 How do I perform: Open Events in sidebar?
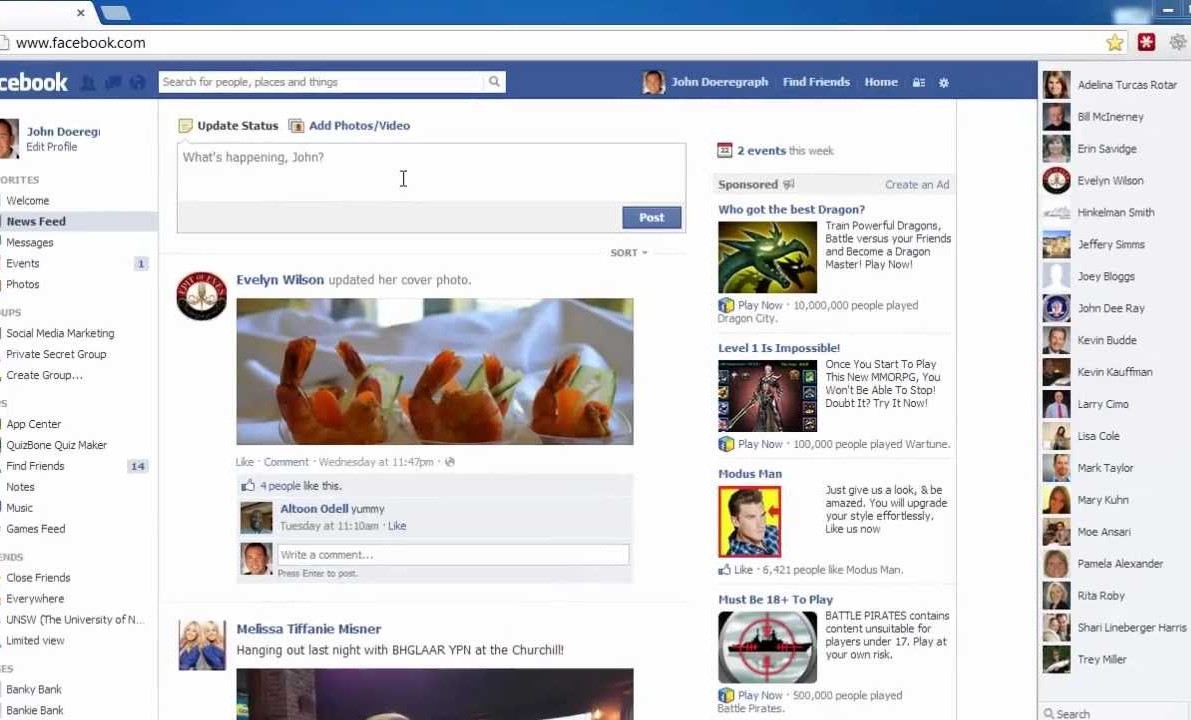tap(23, 263)
